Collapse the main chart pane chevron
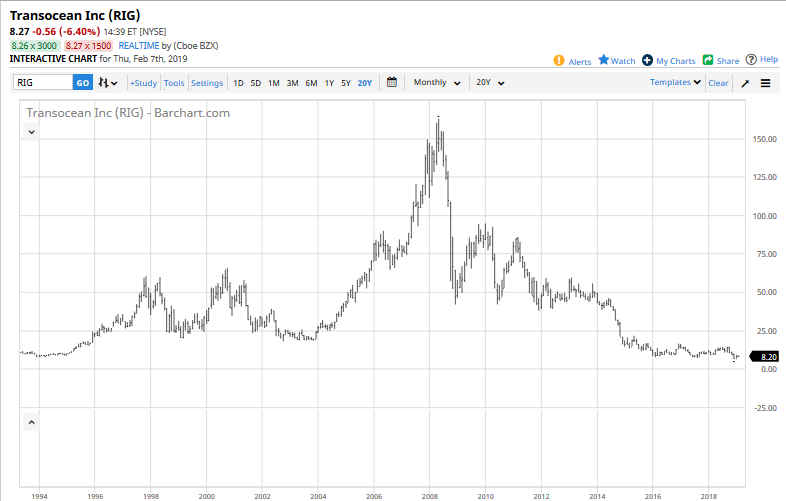The height and width of the screenshot is (501, 786). click(31, 132)
